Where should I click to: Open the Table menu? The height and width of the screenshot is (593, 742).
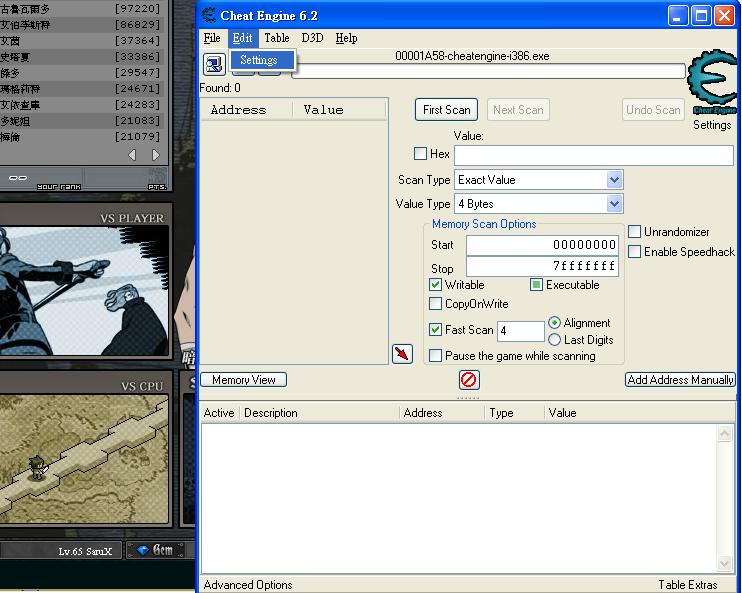click(x=276, y=38)
